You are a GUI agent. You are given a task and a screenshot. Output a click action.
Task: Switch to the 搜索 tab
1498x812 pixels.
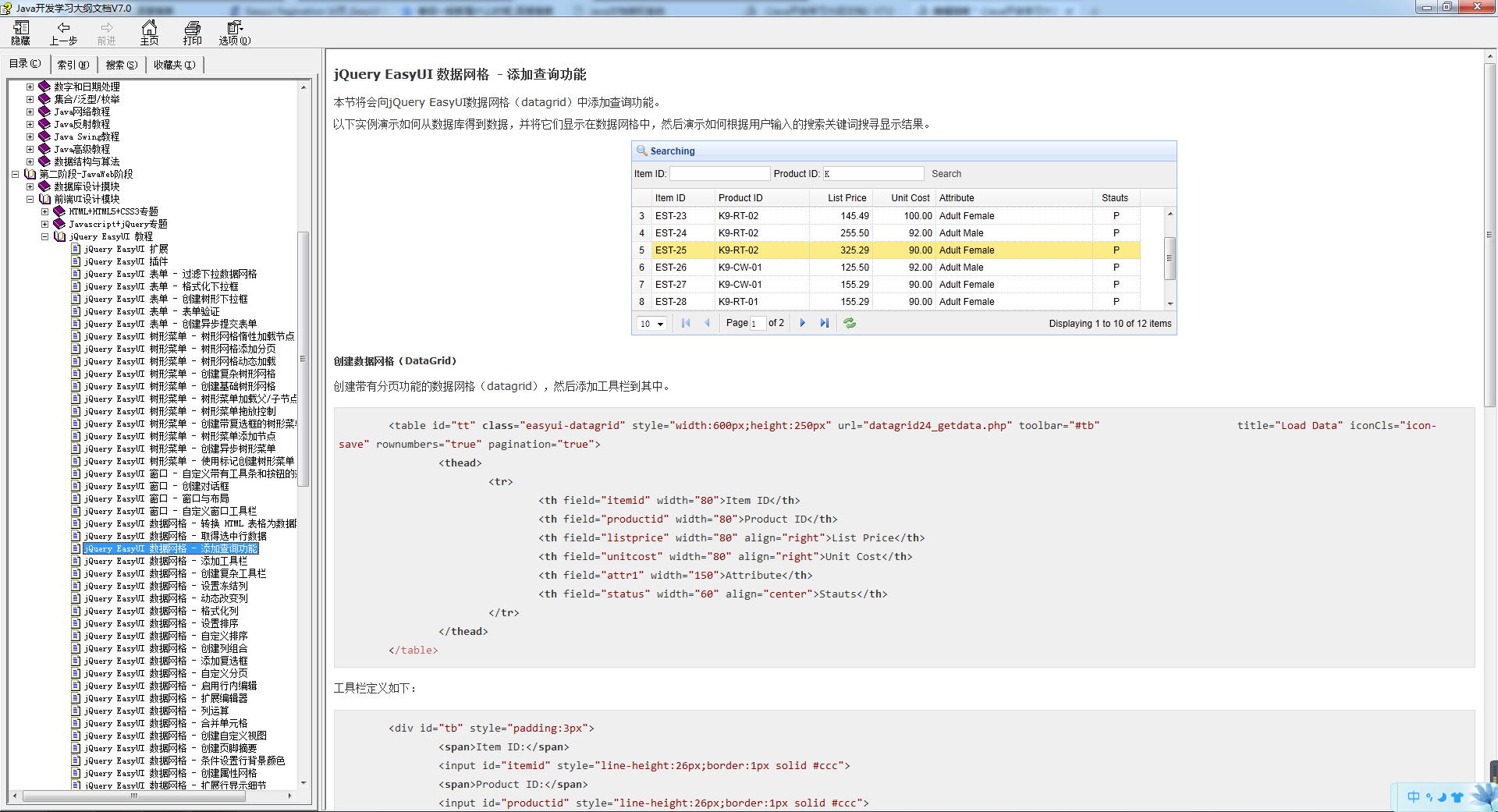tap(122, 65)
